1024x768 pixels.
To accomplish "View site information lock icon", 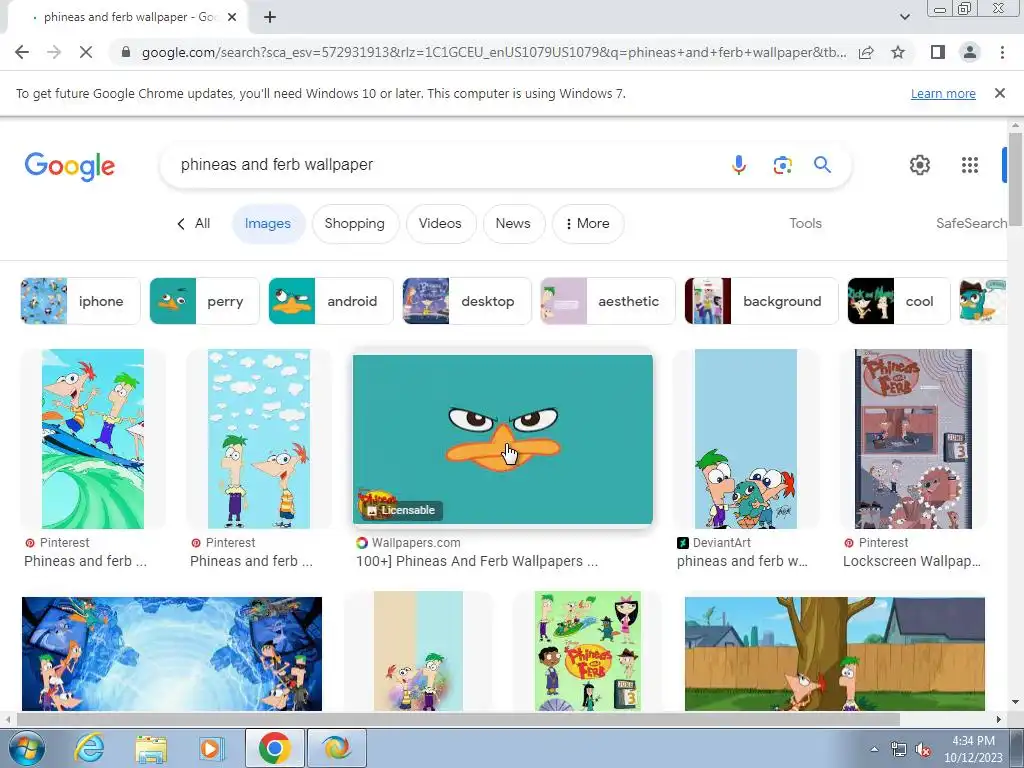I will coord(126,52).
